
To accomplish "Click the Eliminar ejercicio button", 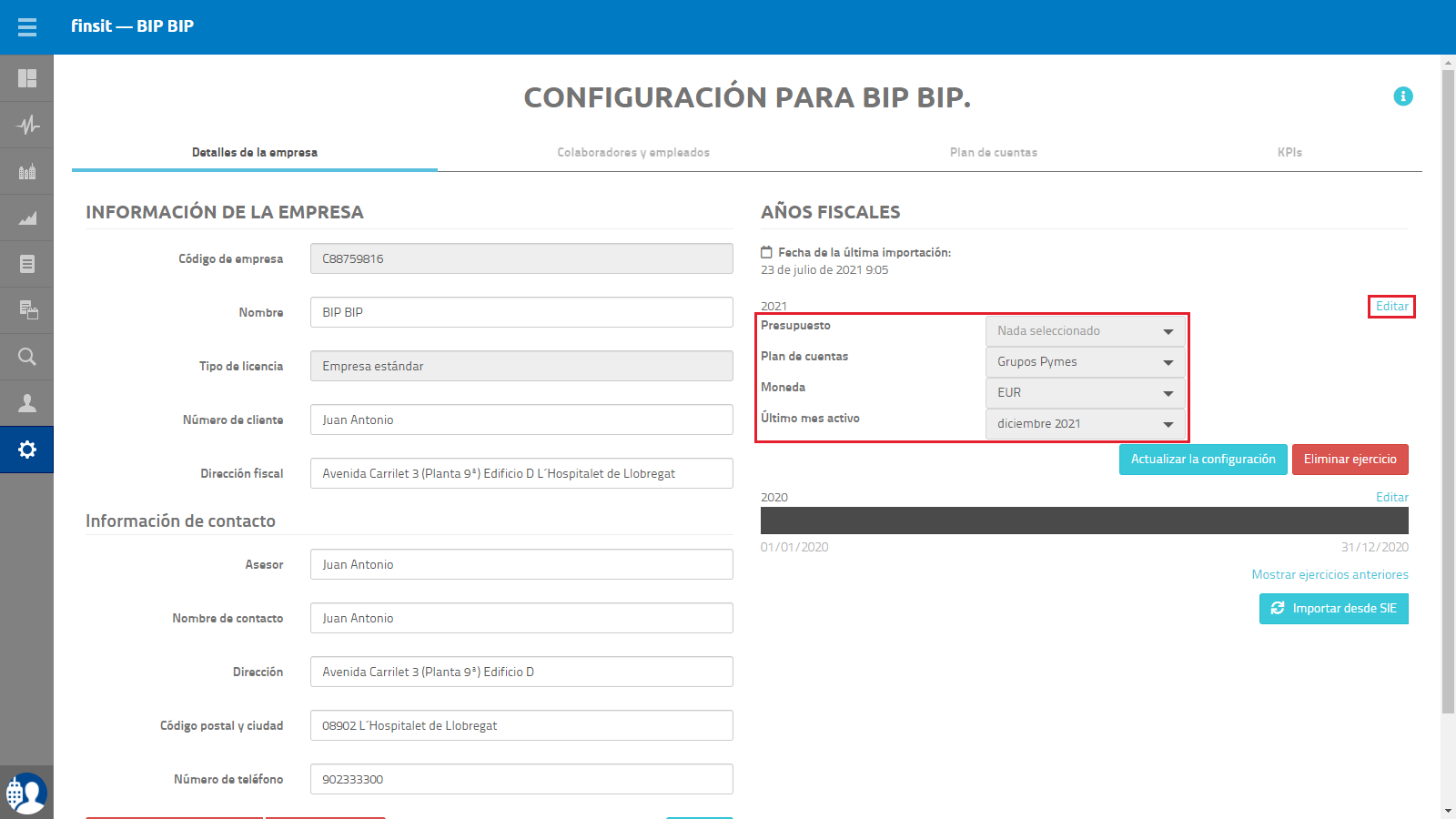I will (x=1350, y=460).
